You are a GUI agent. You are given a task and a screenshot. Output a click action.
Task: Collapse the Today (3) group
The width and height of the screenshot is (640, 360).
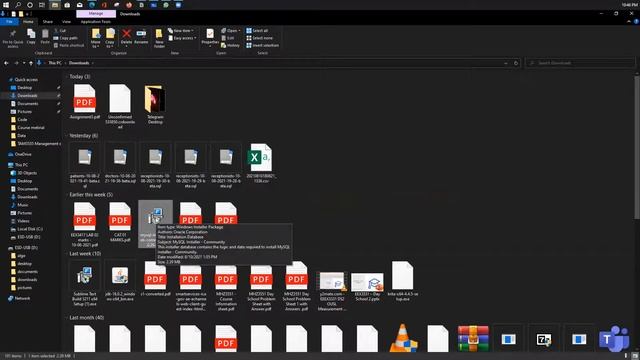[x=67, y=76]
